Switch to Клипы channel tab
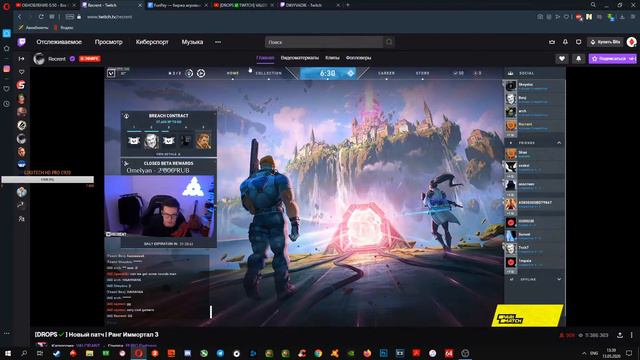The image size is (640, 360). click(x=332, y=58)
